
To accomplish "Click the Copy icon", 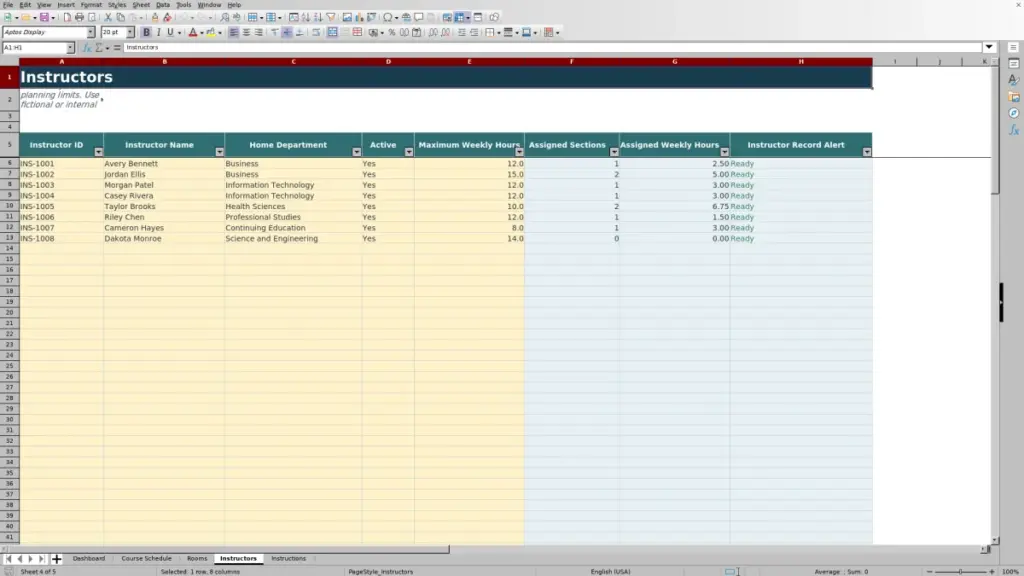I will click(120, 17).
